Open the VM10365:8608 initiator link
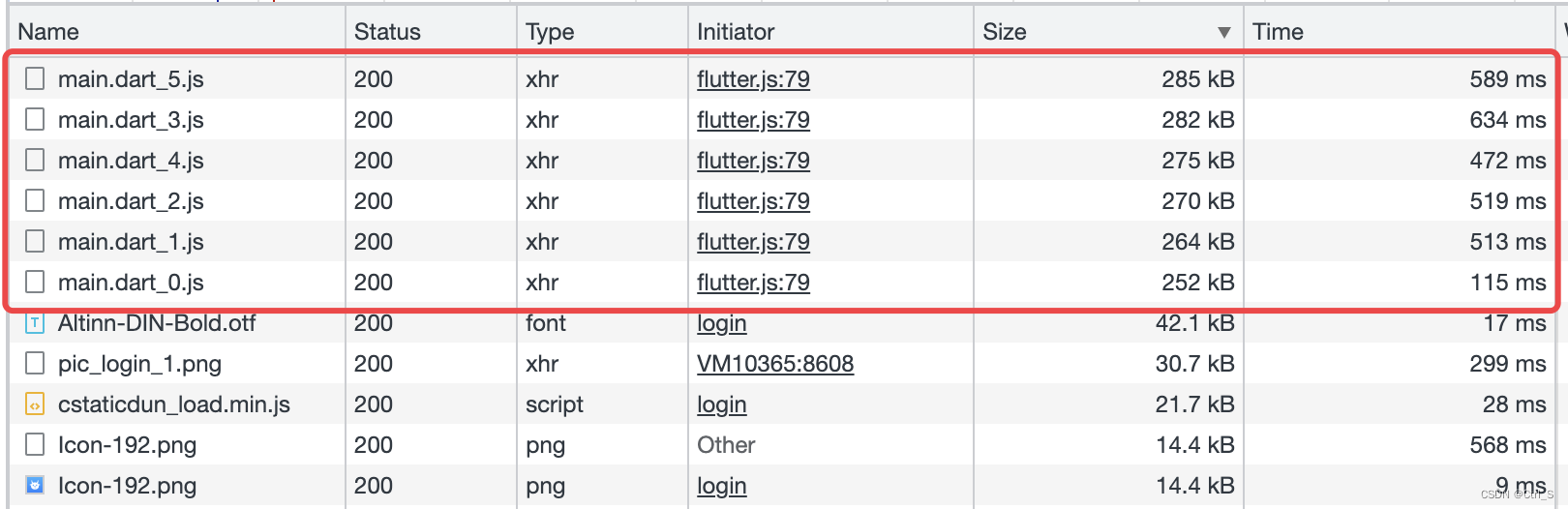The image size is (1568, 509). (x=775, y=364)
